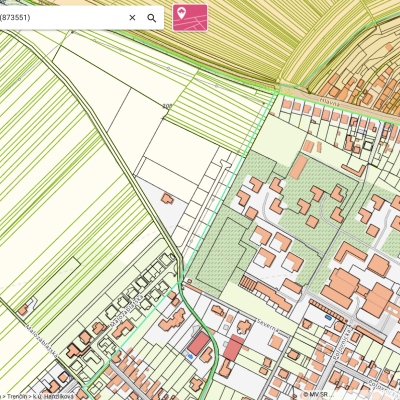The width and height of the screenshot is (400, 400).
Task: Open the pink cadastral map layer button
Action: click(190, 18)
